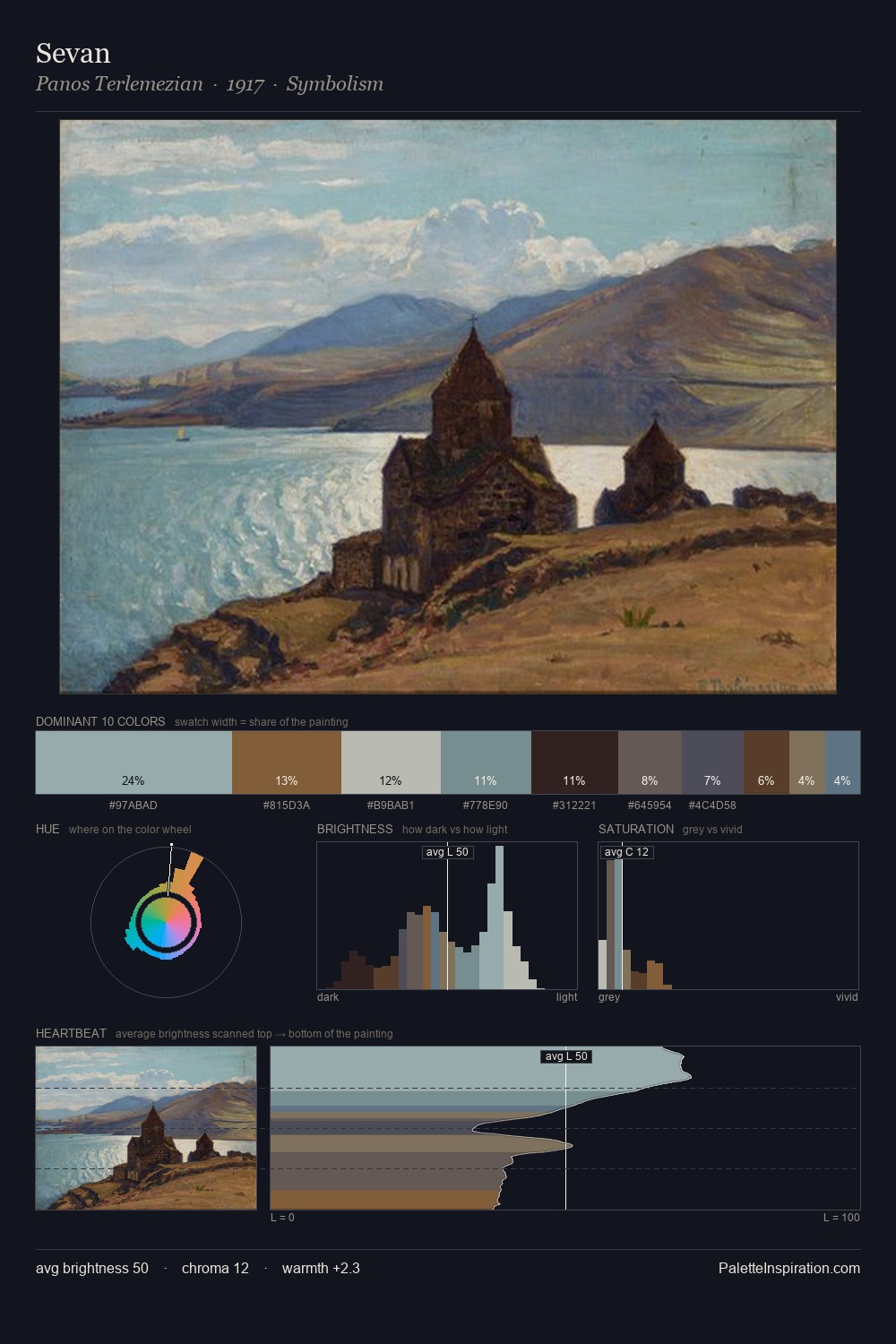Click the 'vivid' axis label

pyautogui.click(x=847, y=997)
